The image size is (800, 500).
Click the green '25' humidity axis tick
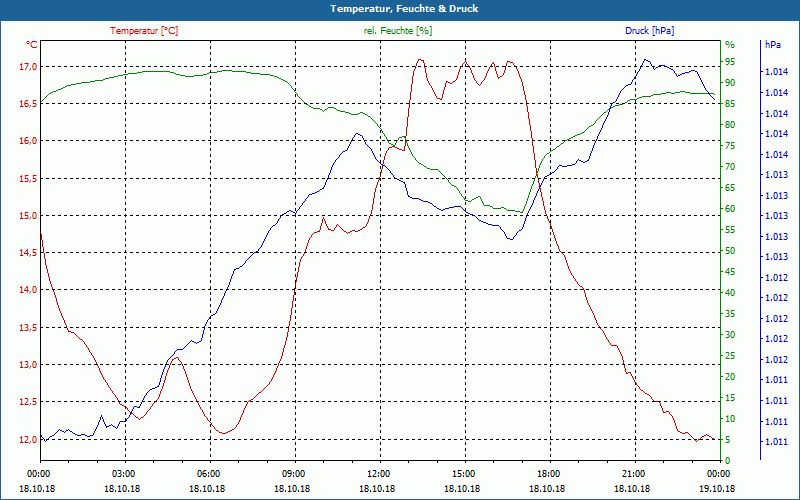point(730,356)
